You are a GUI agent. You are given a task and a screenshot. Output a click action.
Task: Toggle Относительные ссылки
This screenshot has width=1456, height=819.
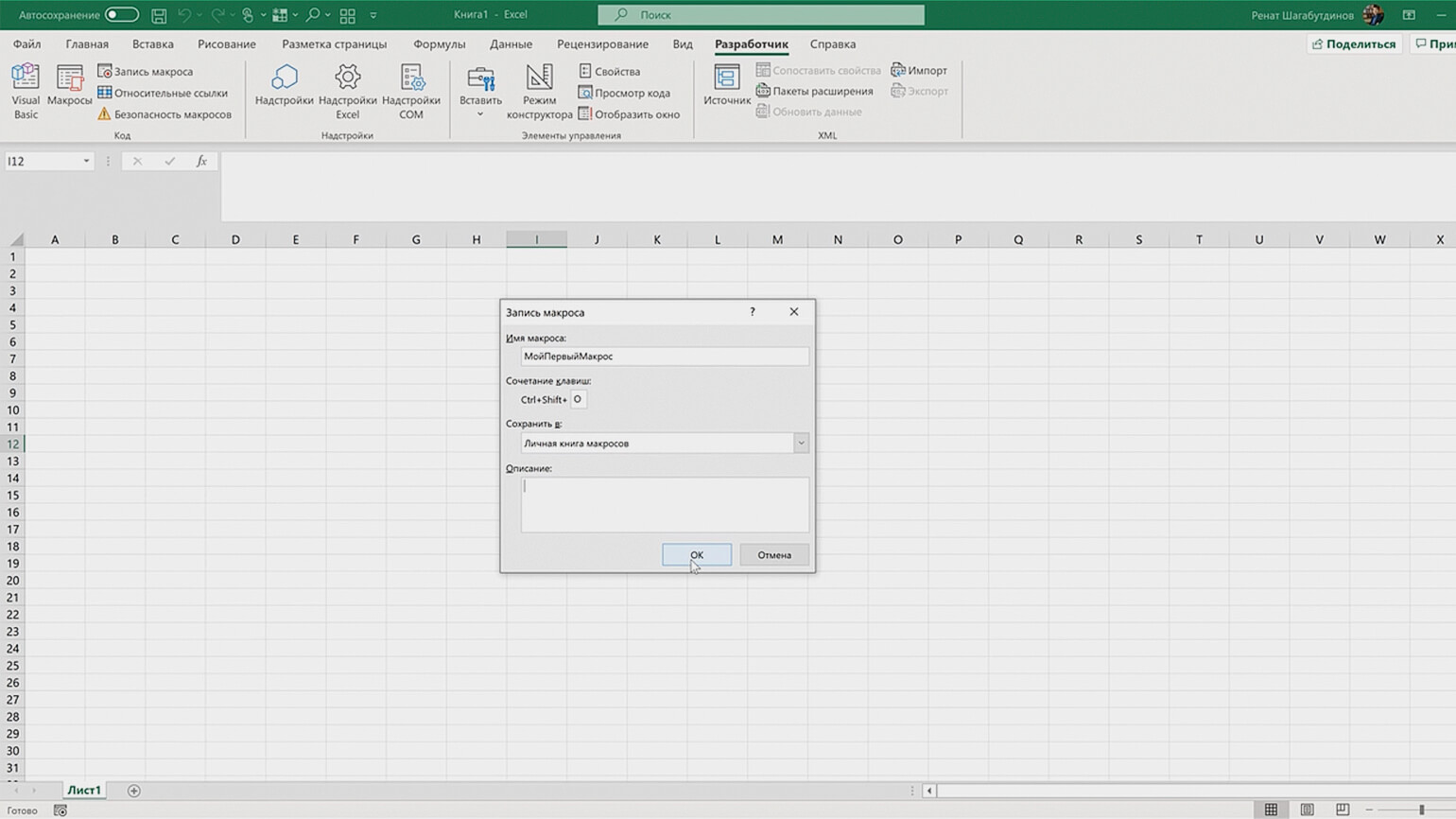click(163, 93)
